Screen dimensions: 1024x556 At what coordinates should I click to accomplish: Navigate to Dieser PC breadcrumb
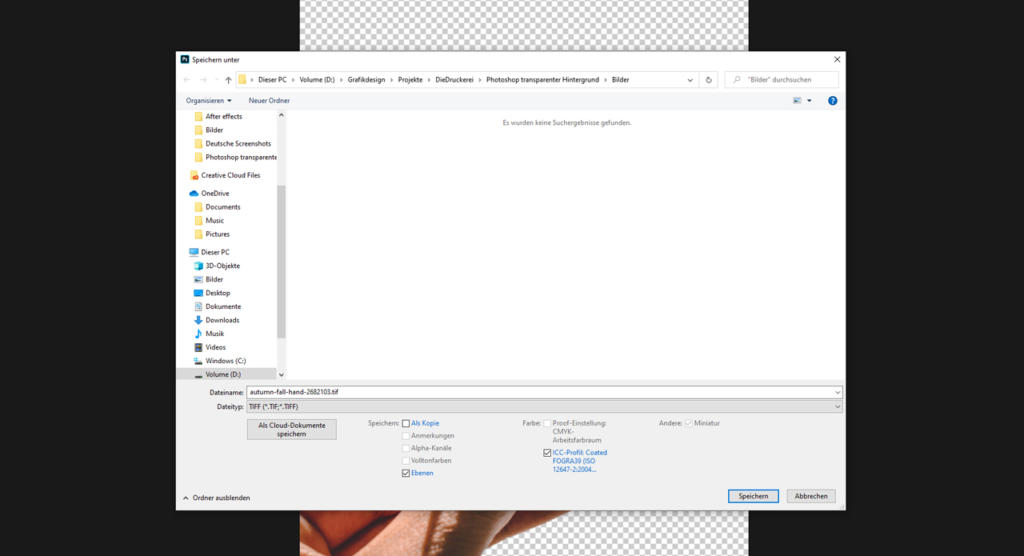(x=272, y=80)
